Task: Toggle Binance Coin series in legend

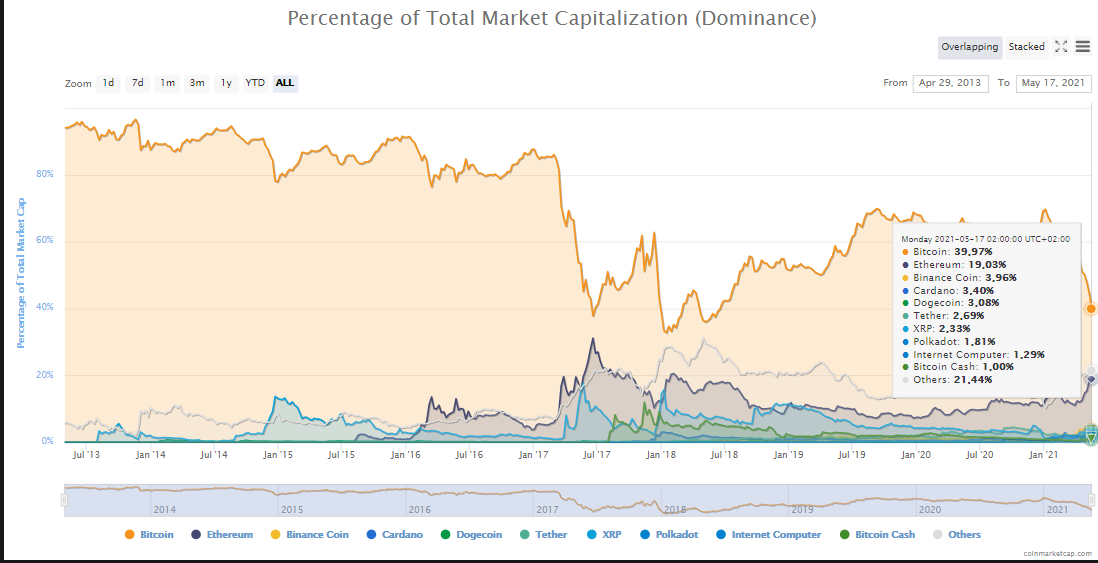Action: tap(309, 534)
